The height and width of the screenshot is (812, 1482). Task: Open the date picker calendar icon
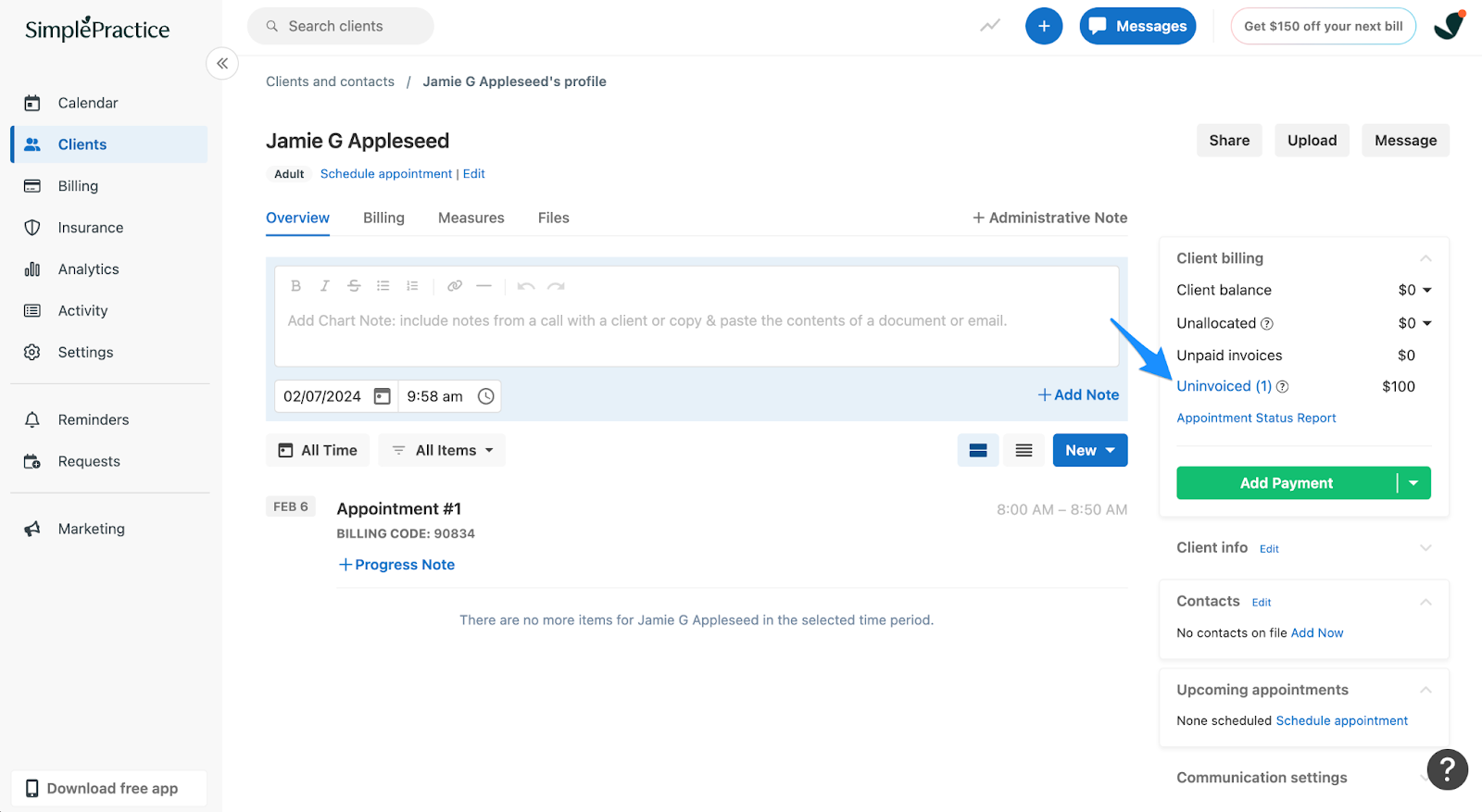pos(382,396)
